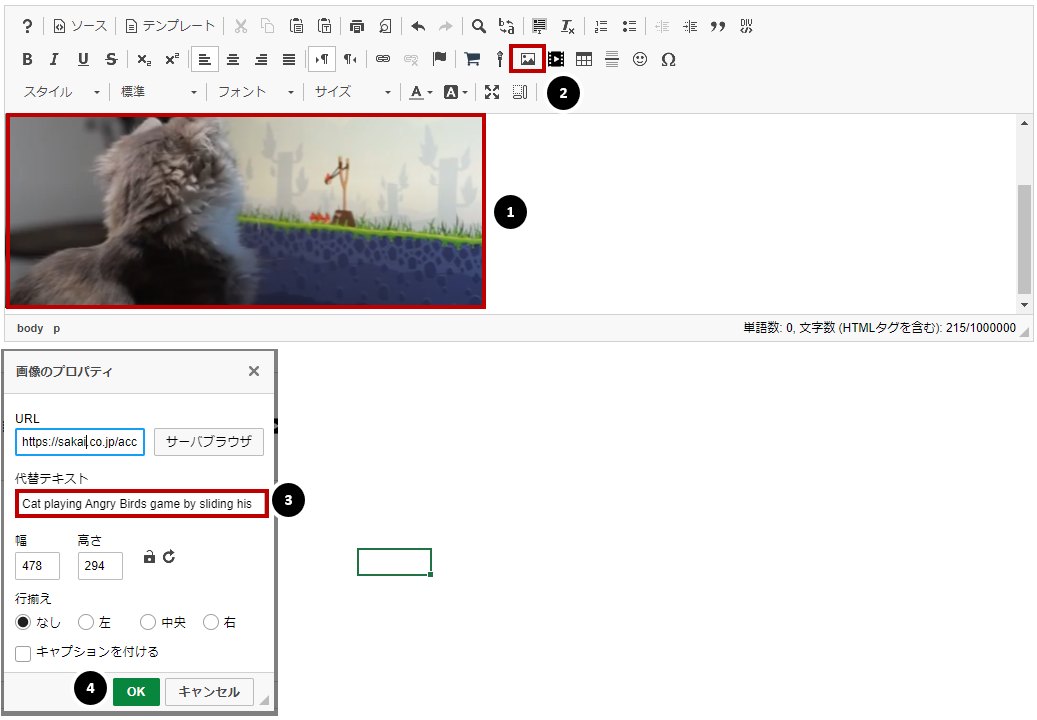Toggle the lock aspect ratio icon
Viewport: 1037px width, 720px height.
point(149,557)
